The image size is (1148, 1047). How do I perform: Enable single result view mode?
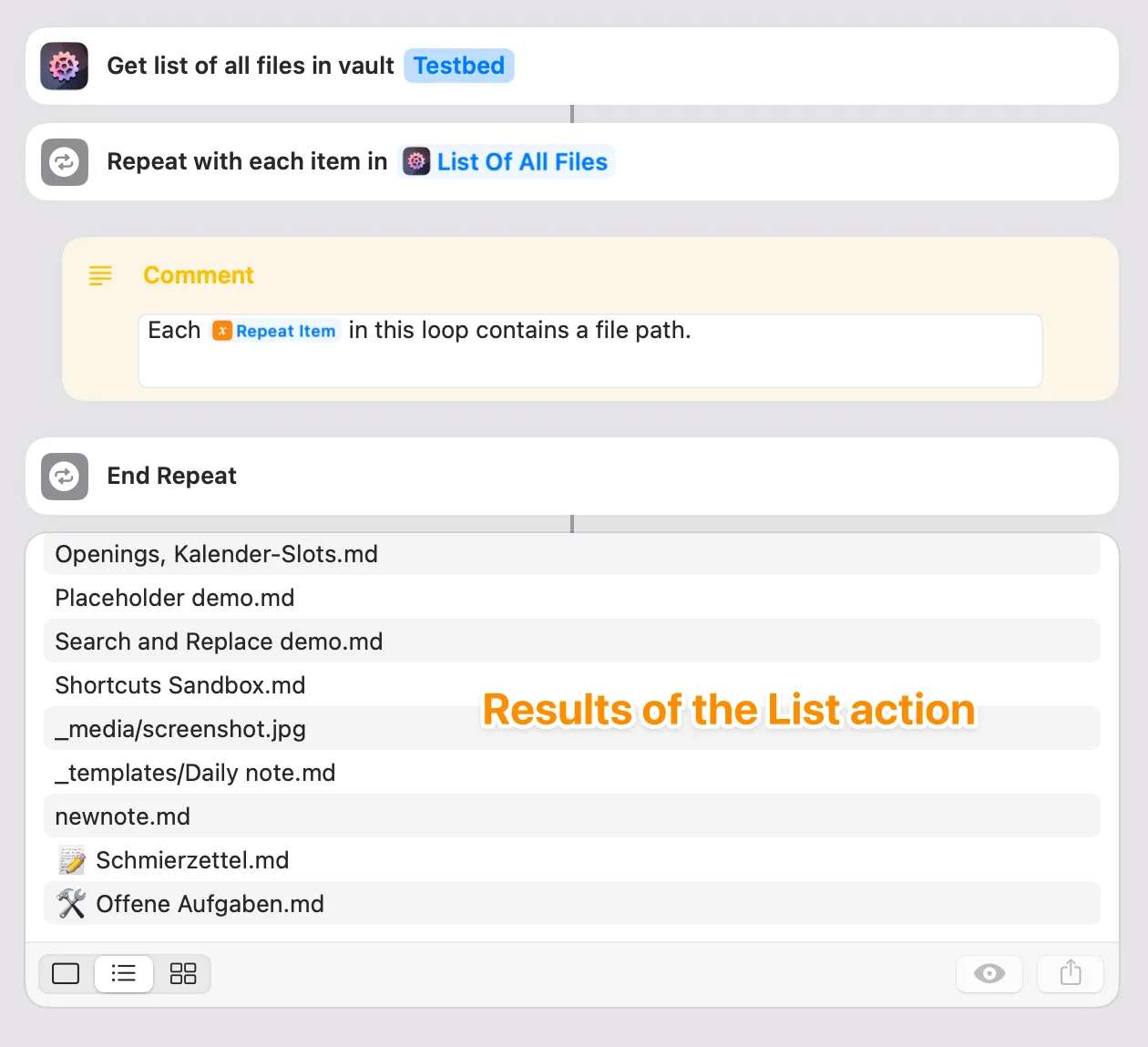tap(65, 973)
